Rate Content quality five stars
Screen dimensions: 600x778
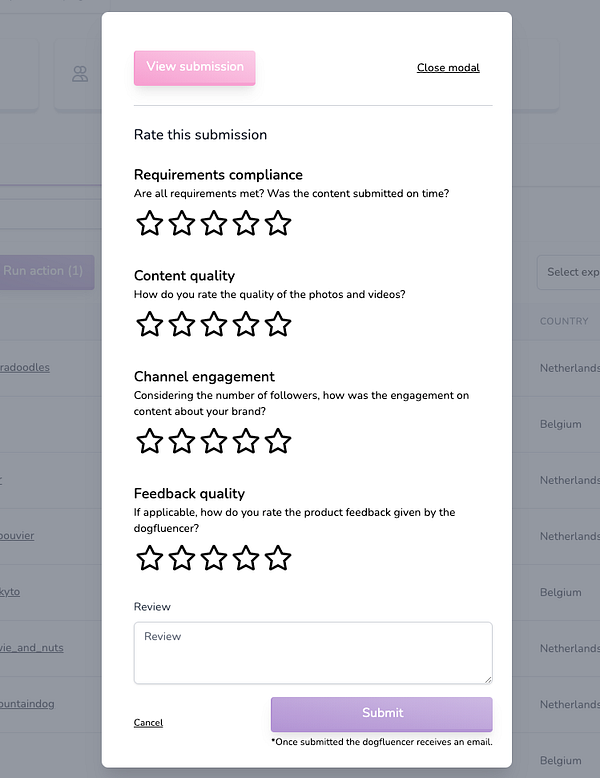(x=278, y=324)
